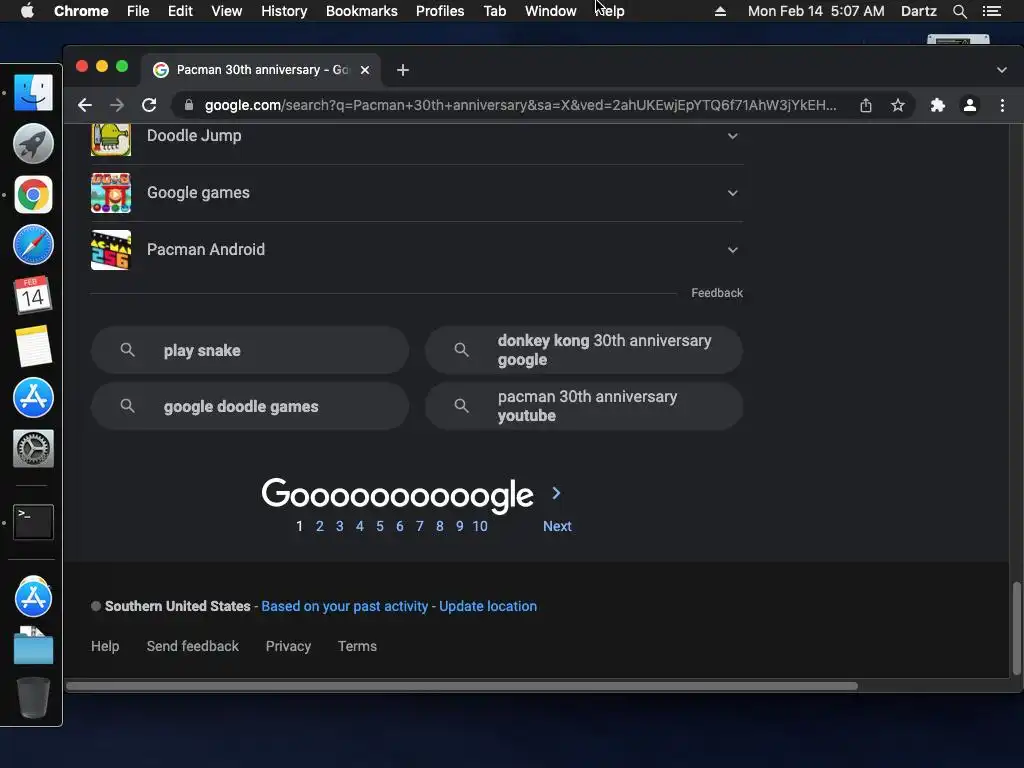Viewport: 1024px width, 768px height.
Task: Open Finder from the dock
Action: (33, 92)
